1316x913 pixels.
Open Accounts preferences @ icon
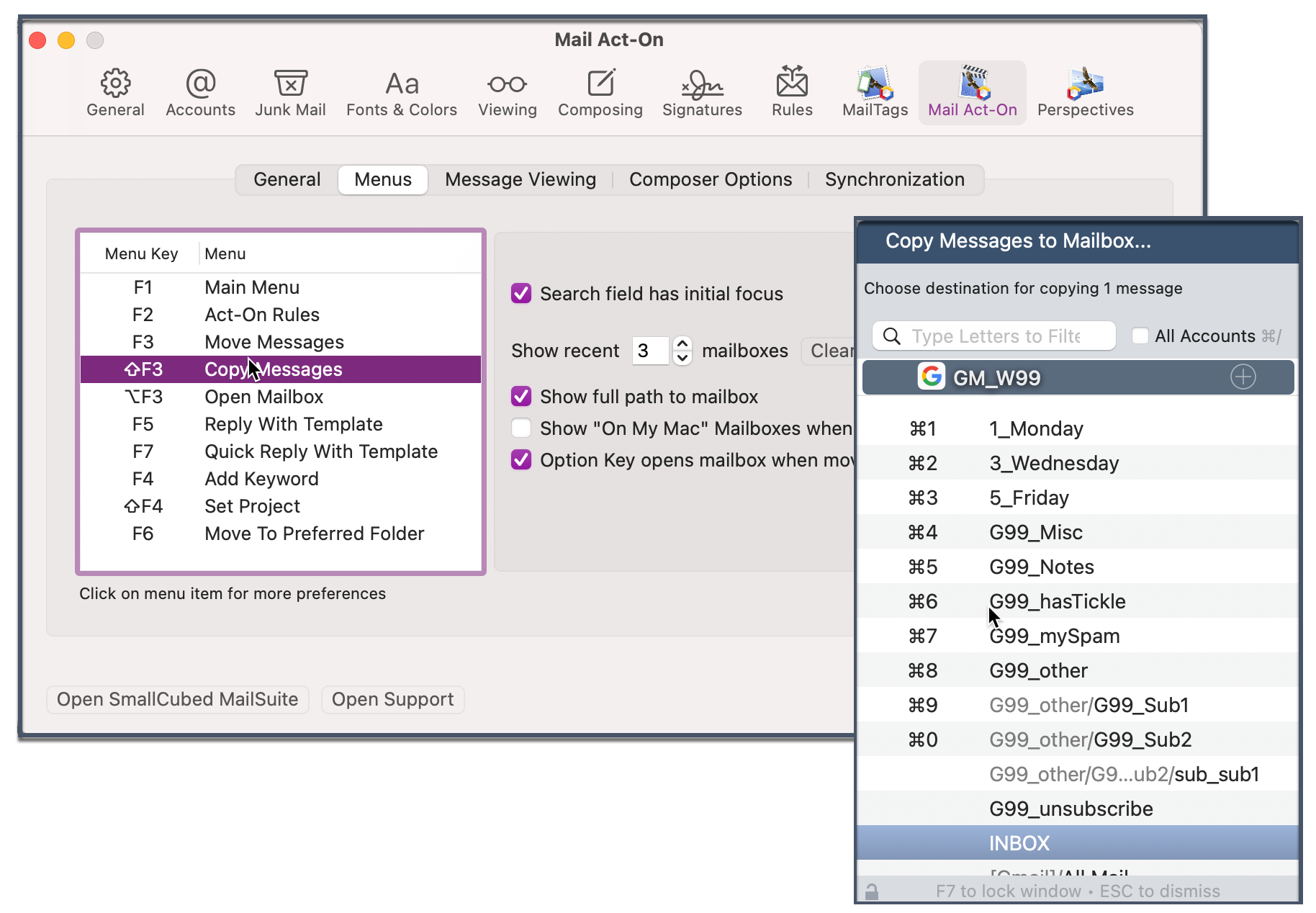coord(200,84)
